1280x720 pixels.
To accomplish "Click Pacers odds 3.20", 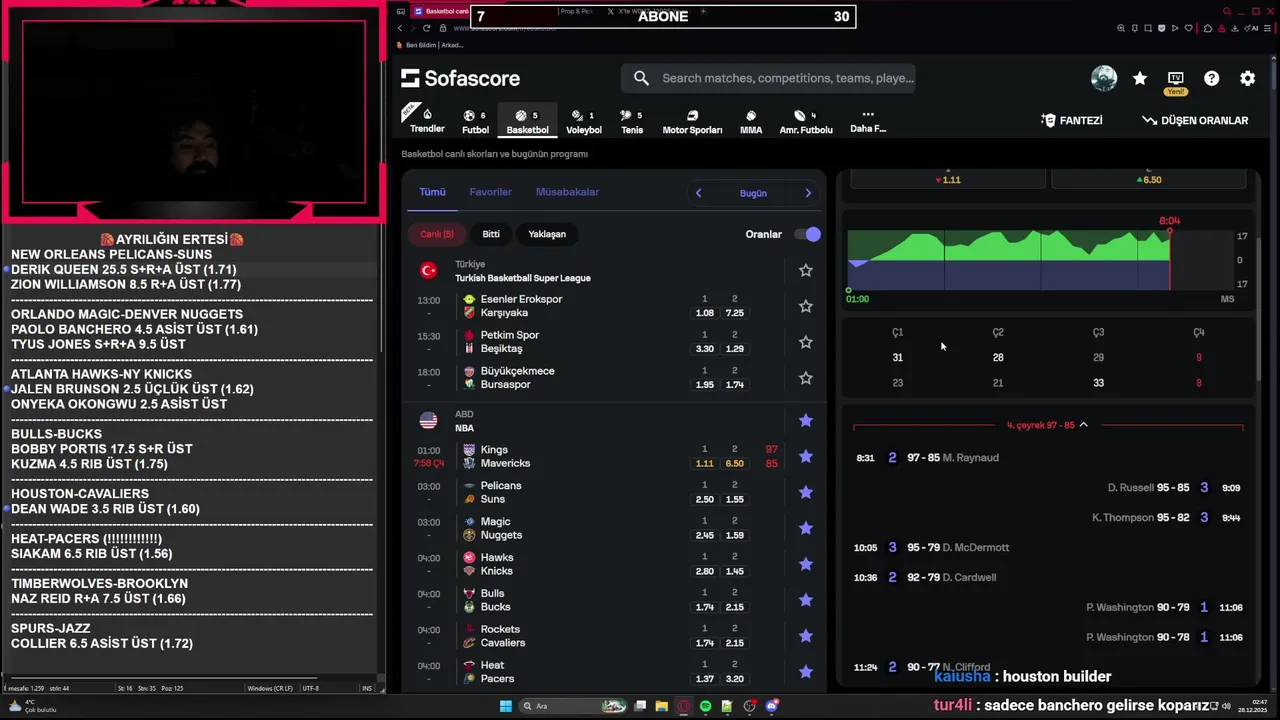I will tap(734, 679).
